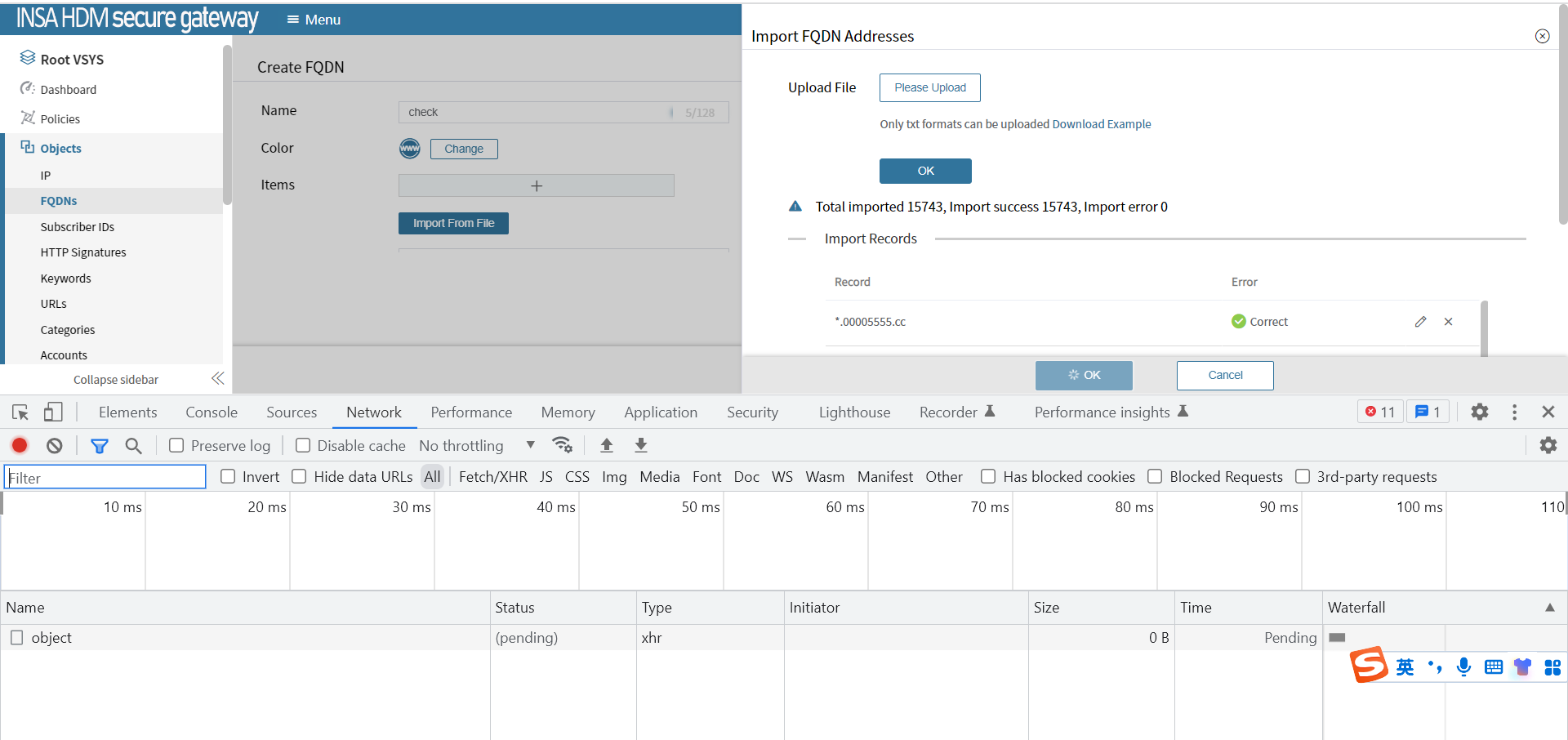Click the Download Example link
This screenshot has width=1568, height=740.
pos(1101,124)
